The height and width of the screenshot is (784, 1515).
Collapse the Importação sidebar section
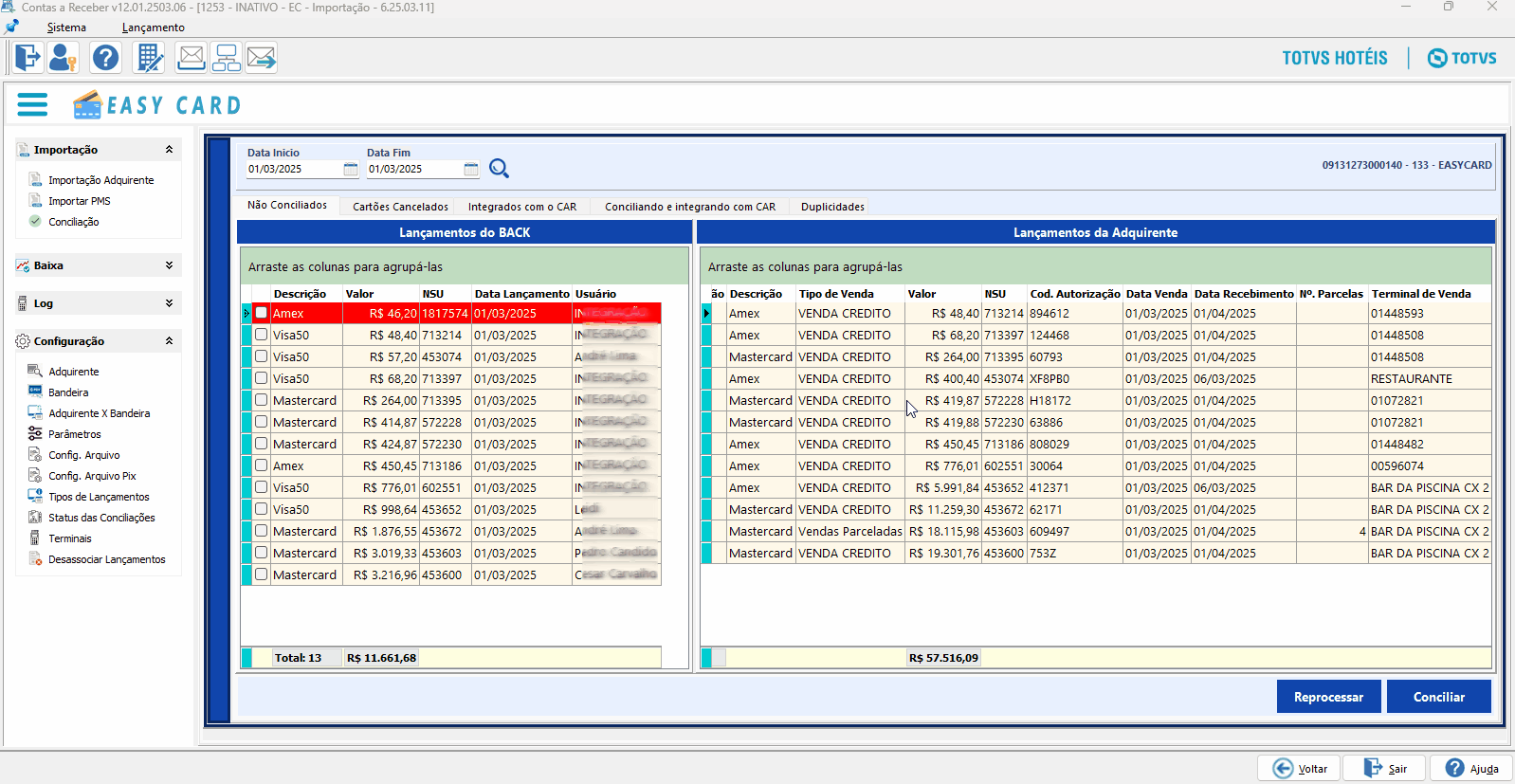pos(169,150)
